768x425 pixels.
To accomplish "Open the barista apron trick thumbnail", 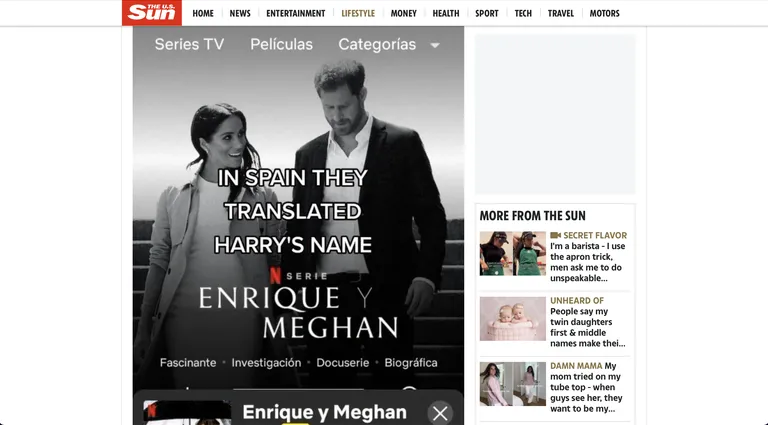I will pyautogui.click(x=512, y=253).
